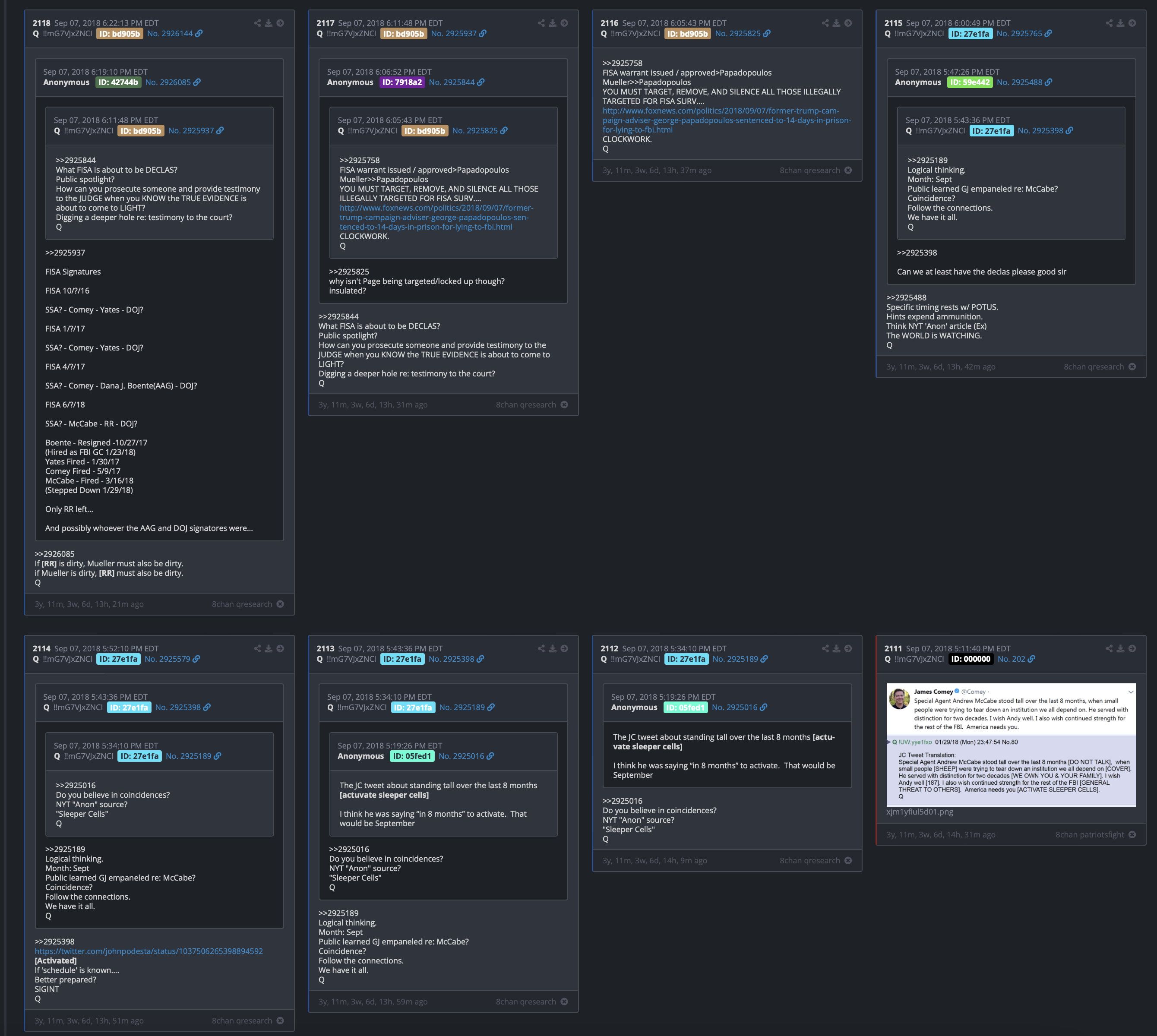The height and width of the screenshot is (1036, 1157).
Task: Click the '[Activated]' text in post 2114
Action: point(56,961)
